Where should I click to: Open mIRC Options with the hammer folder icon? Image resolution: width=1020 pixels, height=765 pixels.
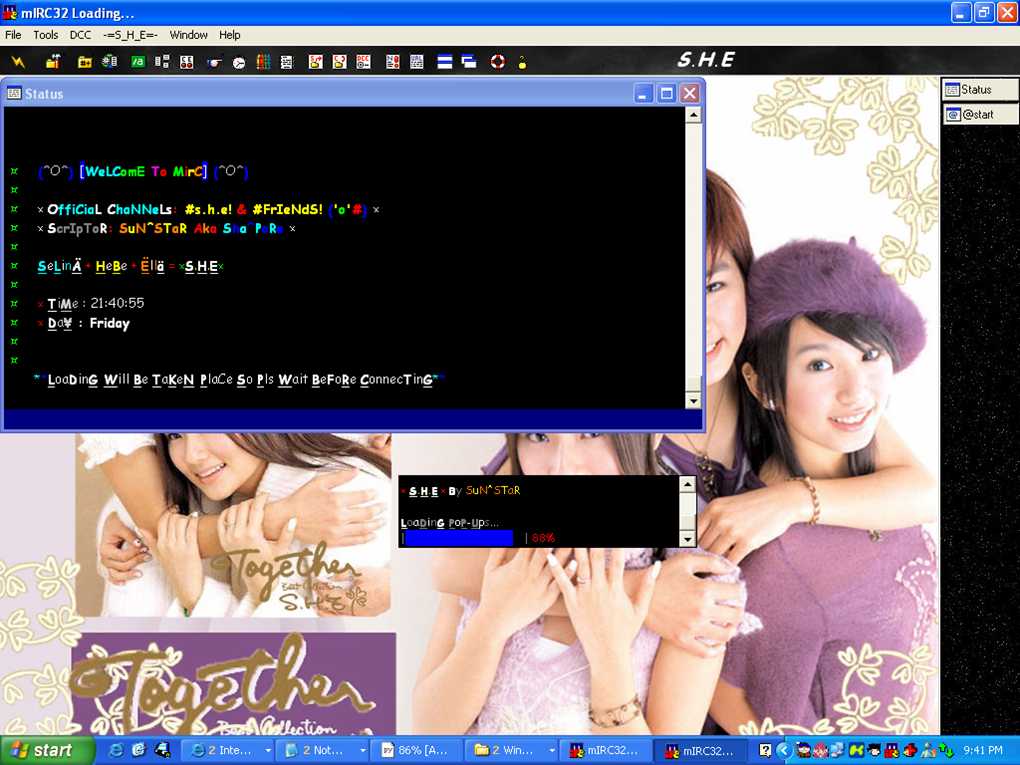53,62
